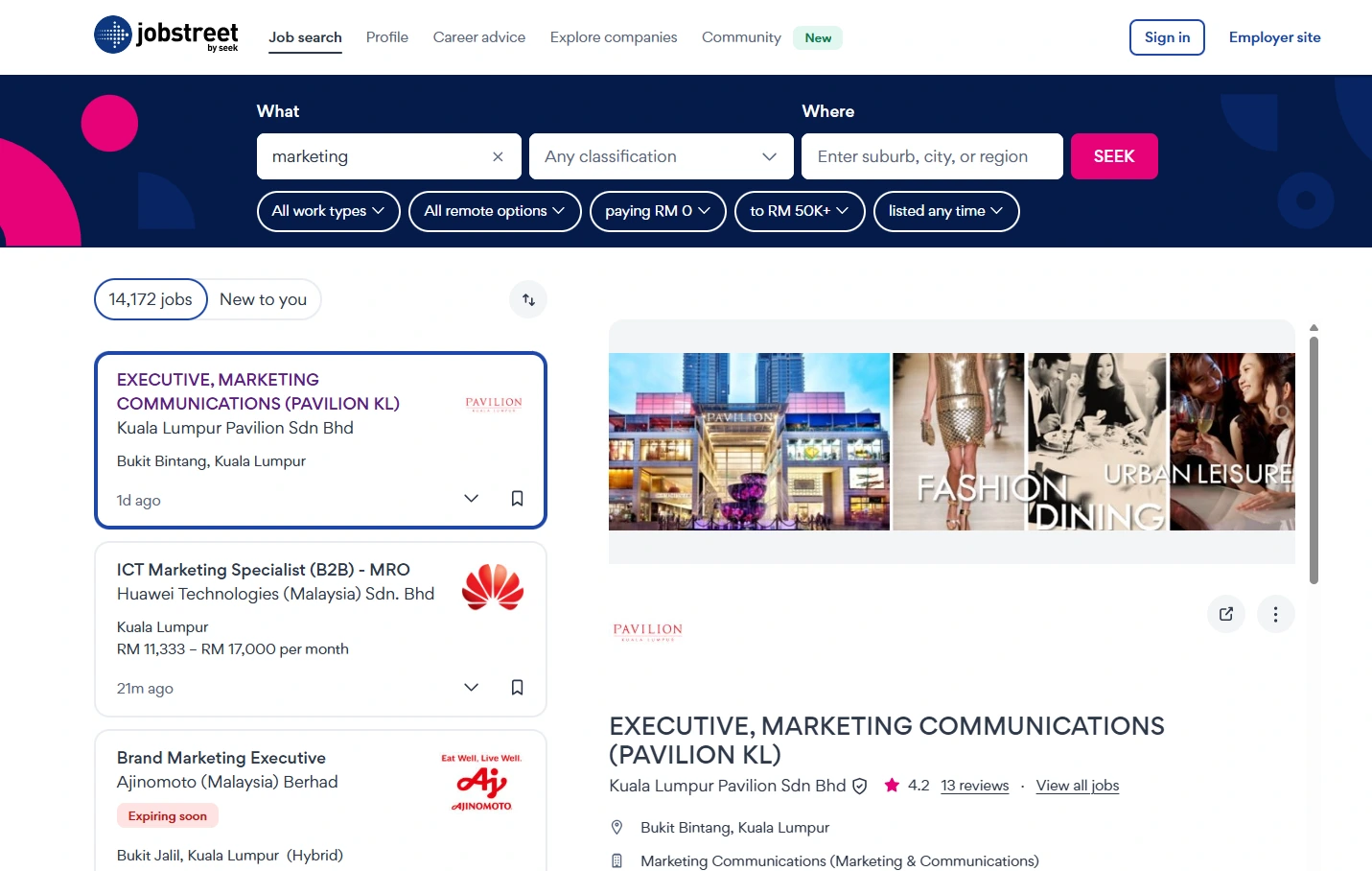1372x871 pixels.
Task: Click Pavilion logo in first job card
Action: [494, 404]
